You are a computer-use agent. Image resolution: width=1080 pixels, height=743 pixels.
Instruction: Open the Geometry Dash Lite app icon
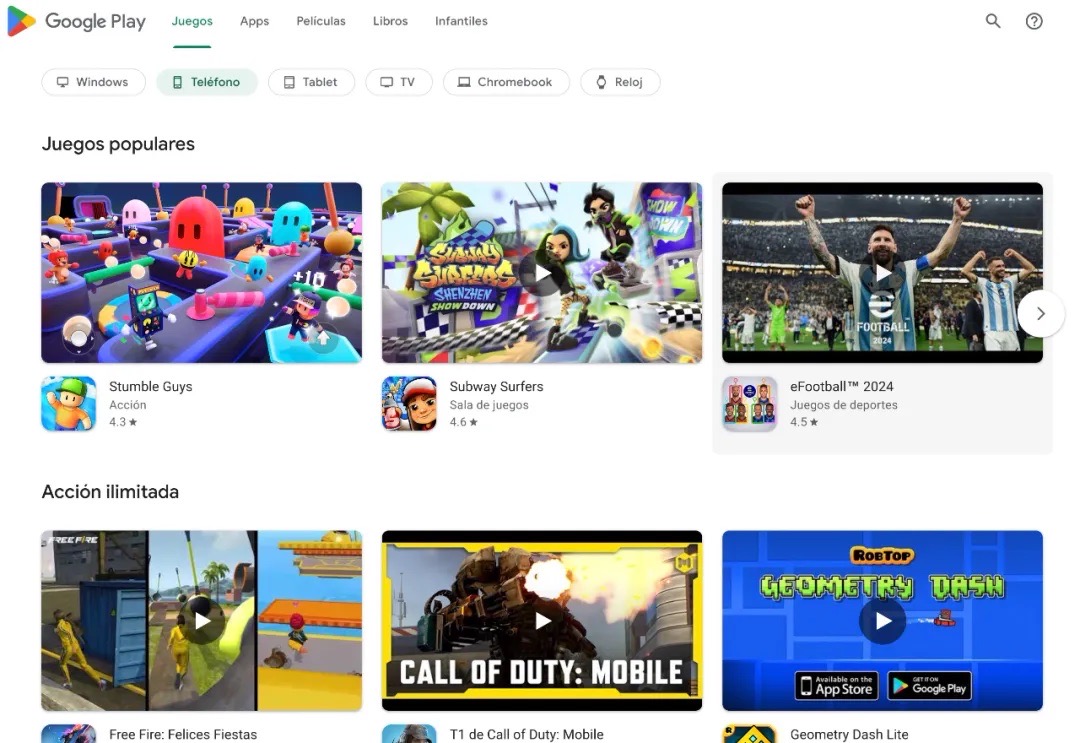749,733
